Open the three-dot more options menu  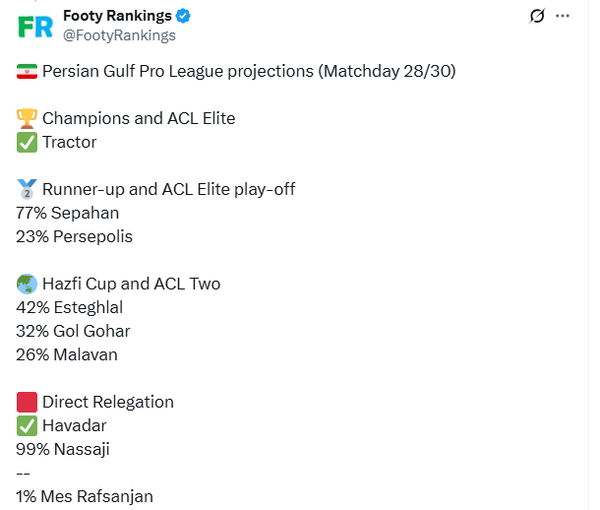click(x=564, y=16)
